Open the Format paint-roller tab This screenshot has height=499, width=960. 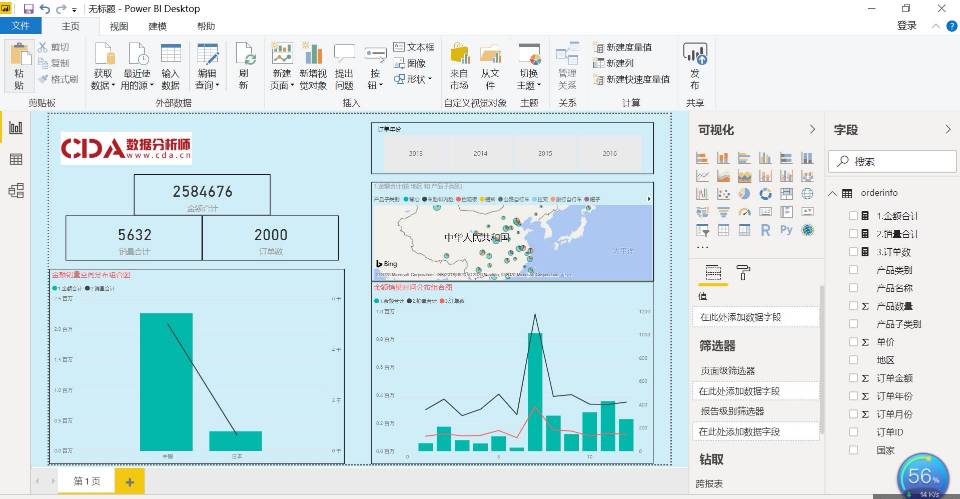(x=743, y=272)
